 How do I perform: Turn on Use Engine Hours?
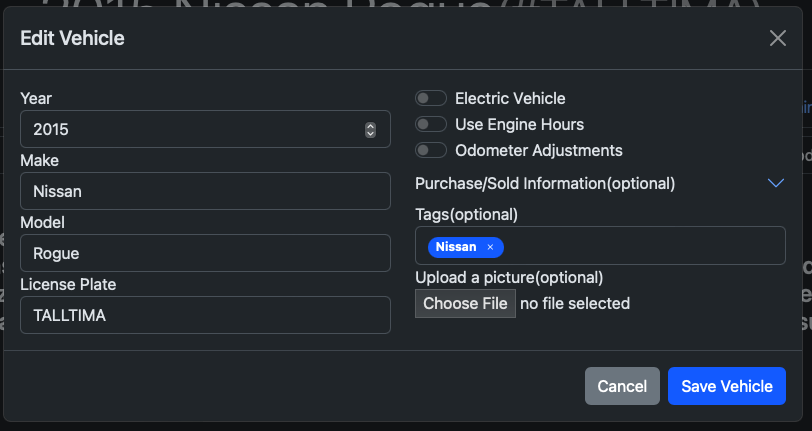point(431,125)
